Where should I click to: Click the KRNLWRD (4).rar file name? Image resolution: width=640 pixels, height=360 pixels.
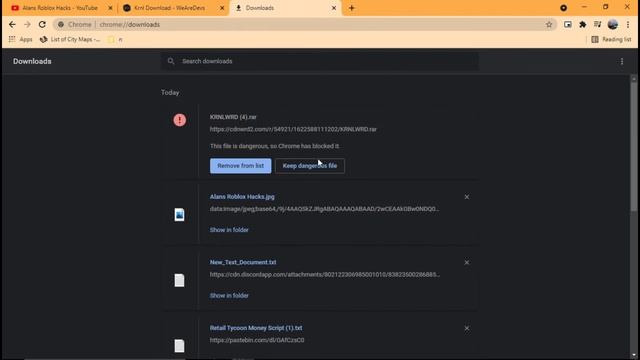click(233, 117)
